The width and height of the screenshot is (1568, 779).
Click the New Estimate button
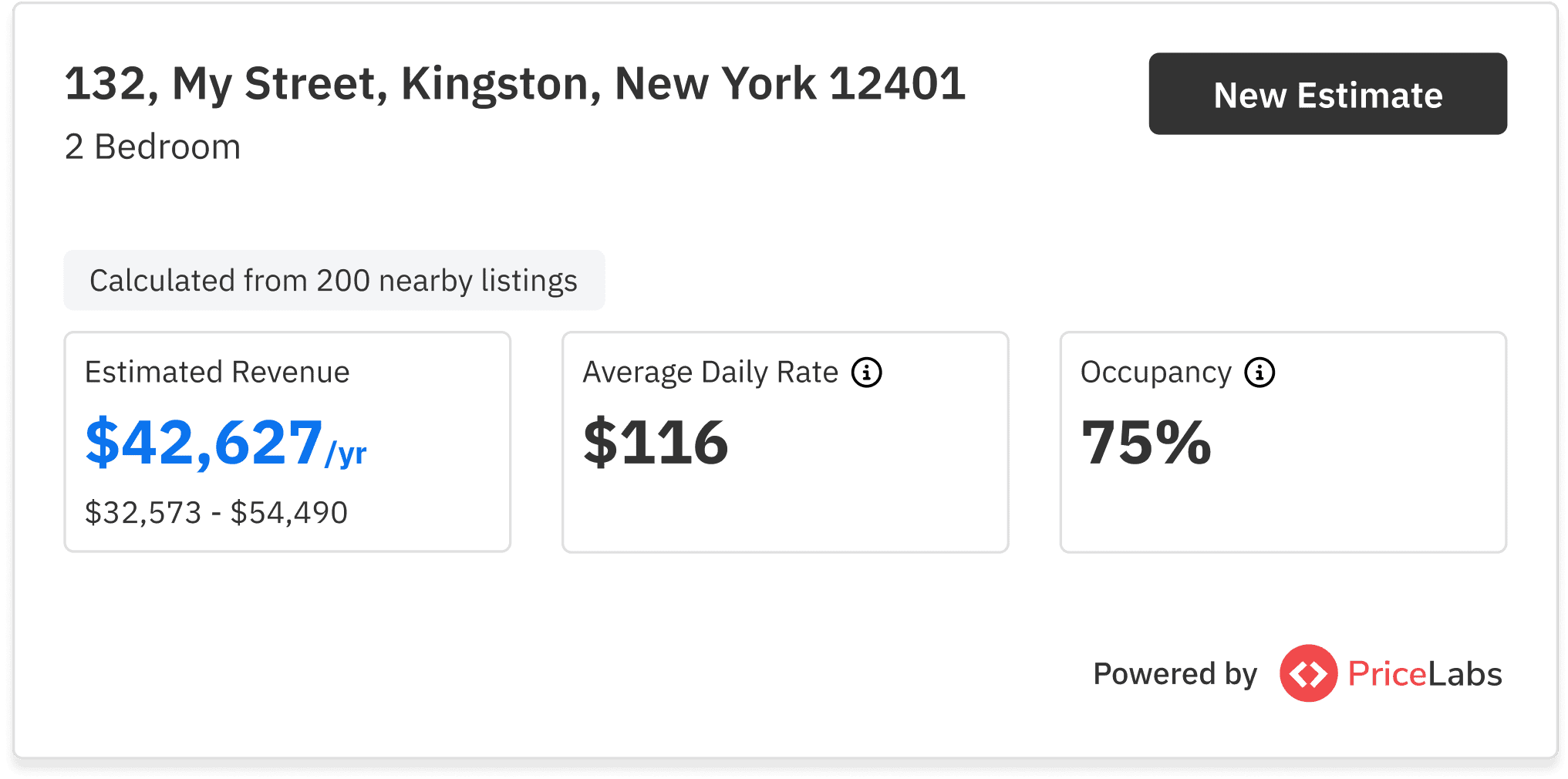point(1327,94)
